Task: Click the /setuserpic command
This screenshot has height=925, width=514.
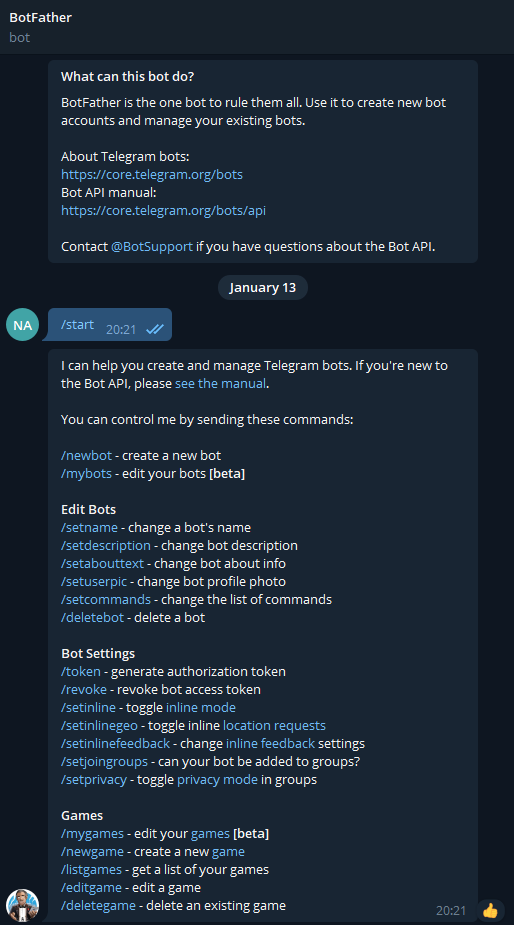Action: pos(94,582)
